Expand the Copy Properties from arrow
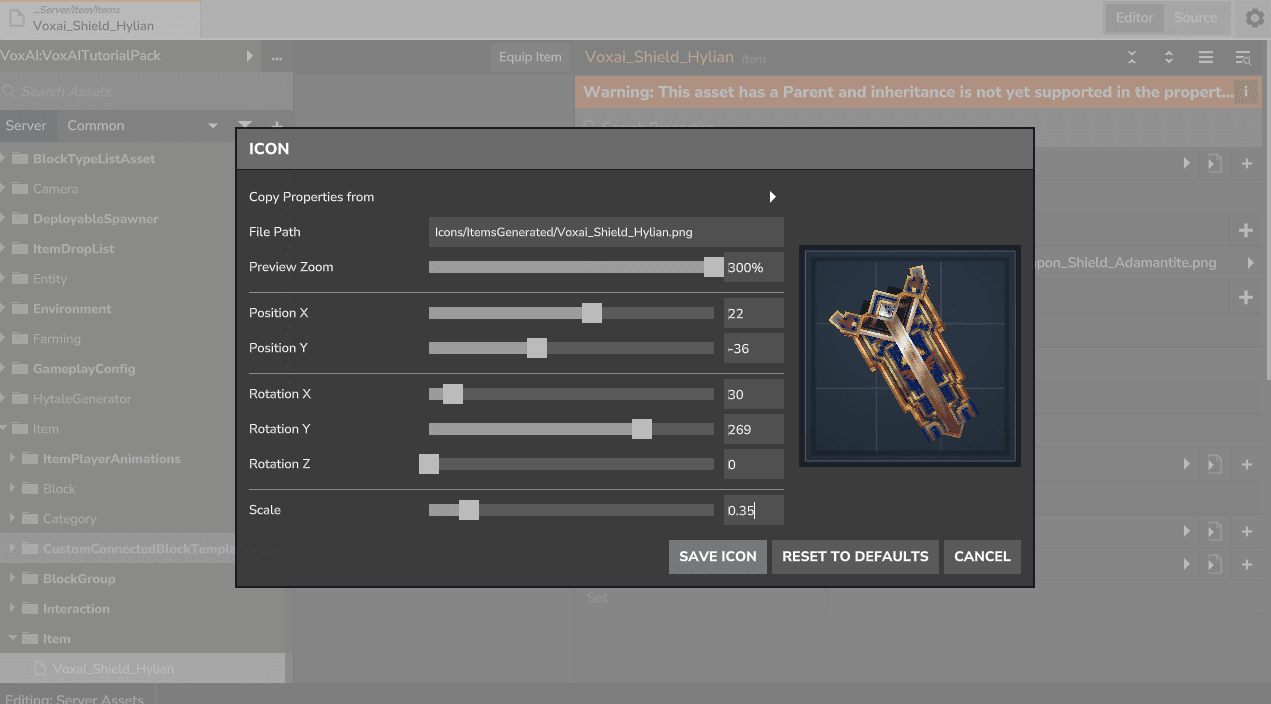1271x704 pixels. click(772, 197)
